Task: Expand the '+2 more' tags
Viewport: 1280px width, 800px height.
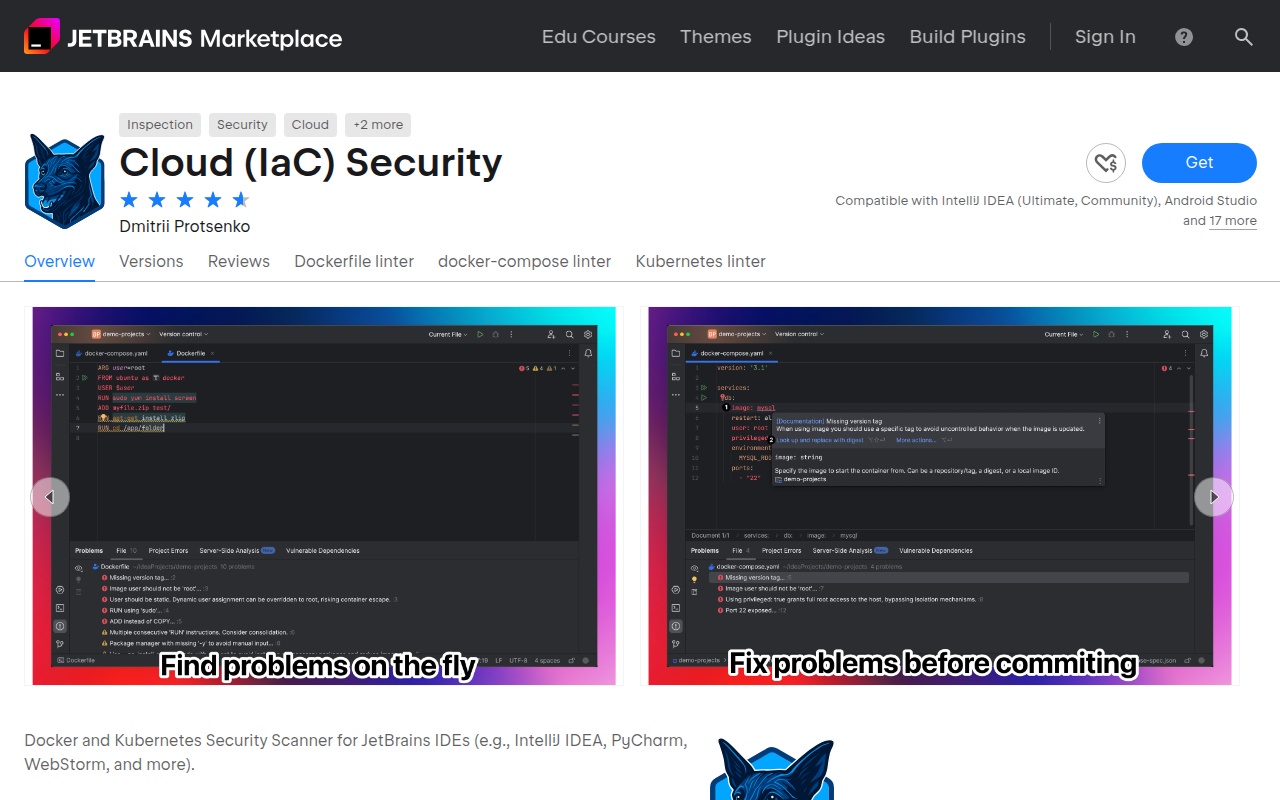Action: coord(378,125)
